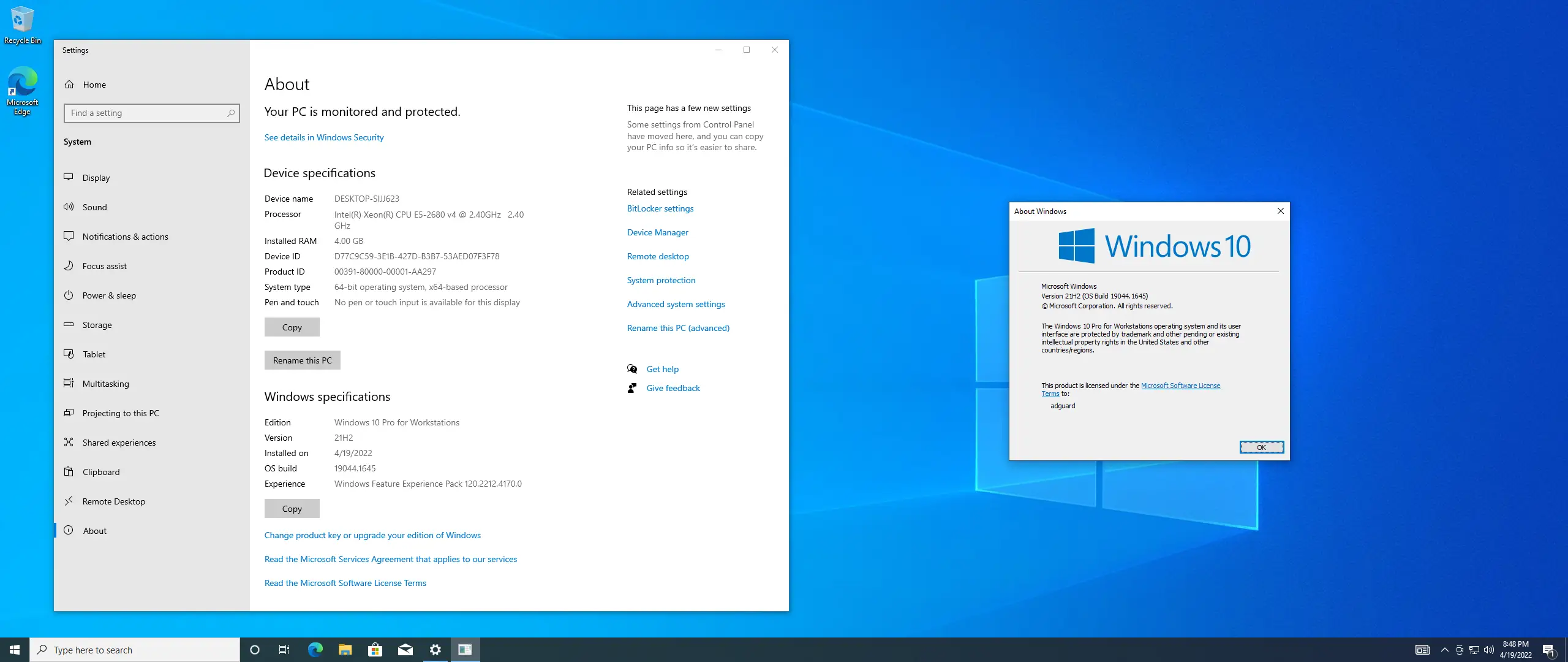Screen dimensions: 1568x662
Task: Click Microsoft Software License Terms link in dialog
Action: click(1180, 386)
